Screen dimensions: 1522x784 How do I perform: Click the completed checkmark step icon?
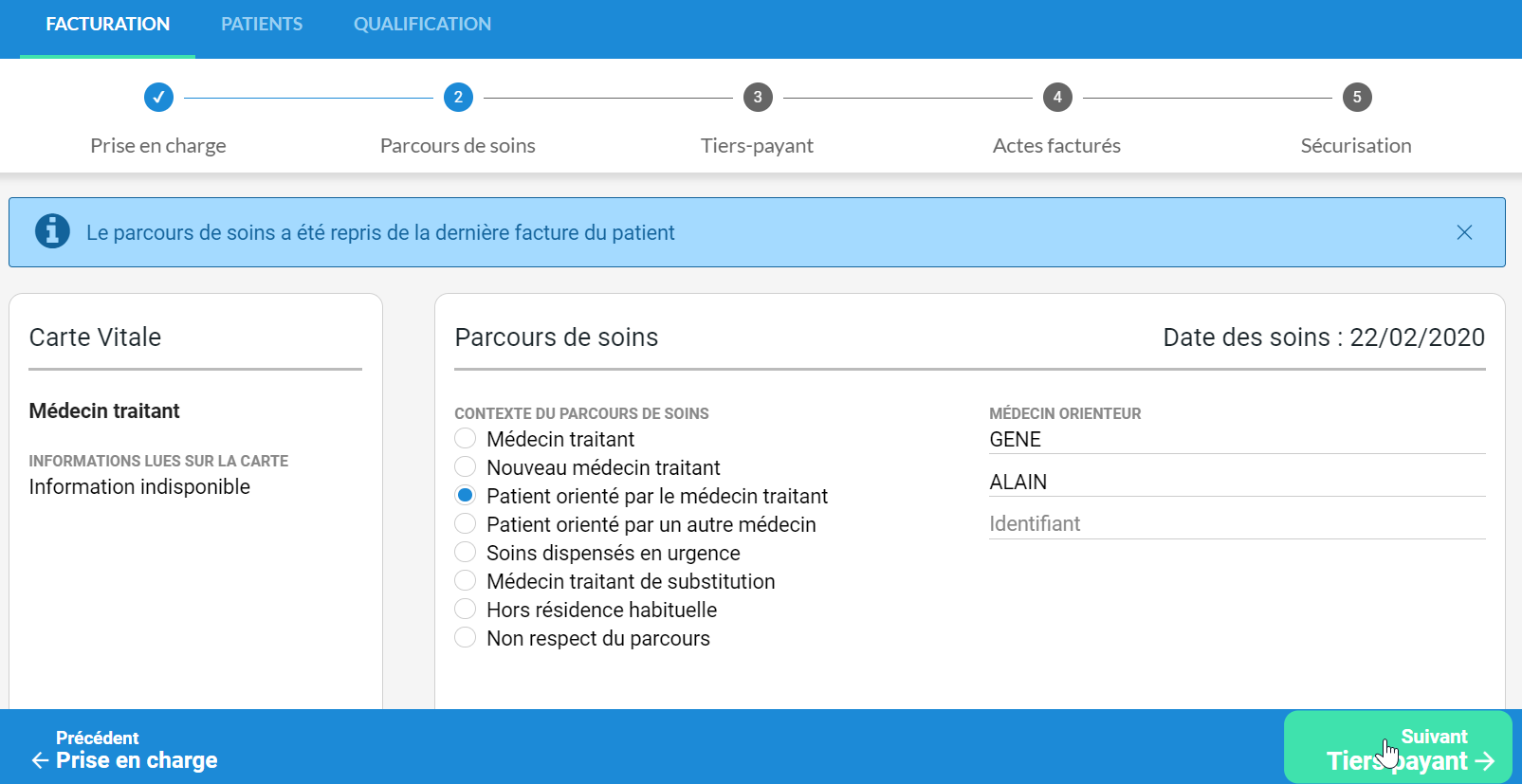(x=158, y=97)
